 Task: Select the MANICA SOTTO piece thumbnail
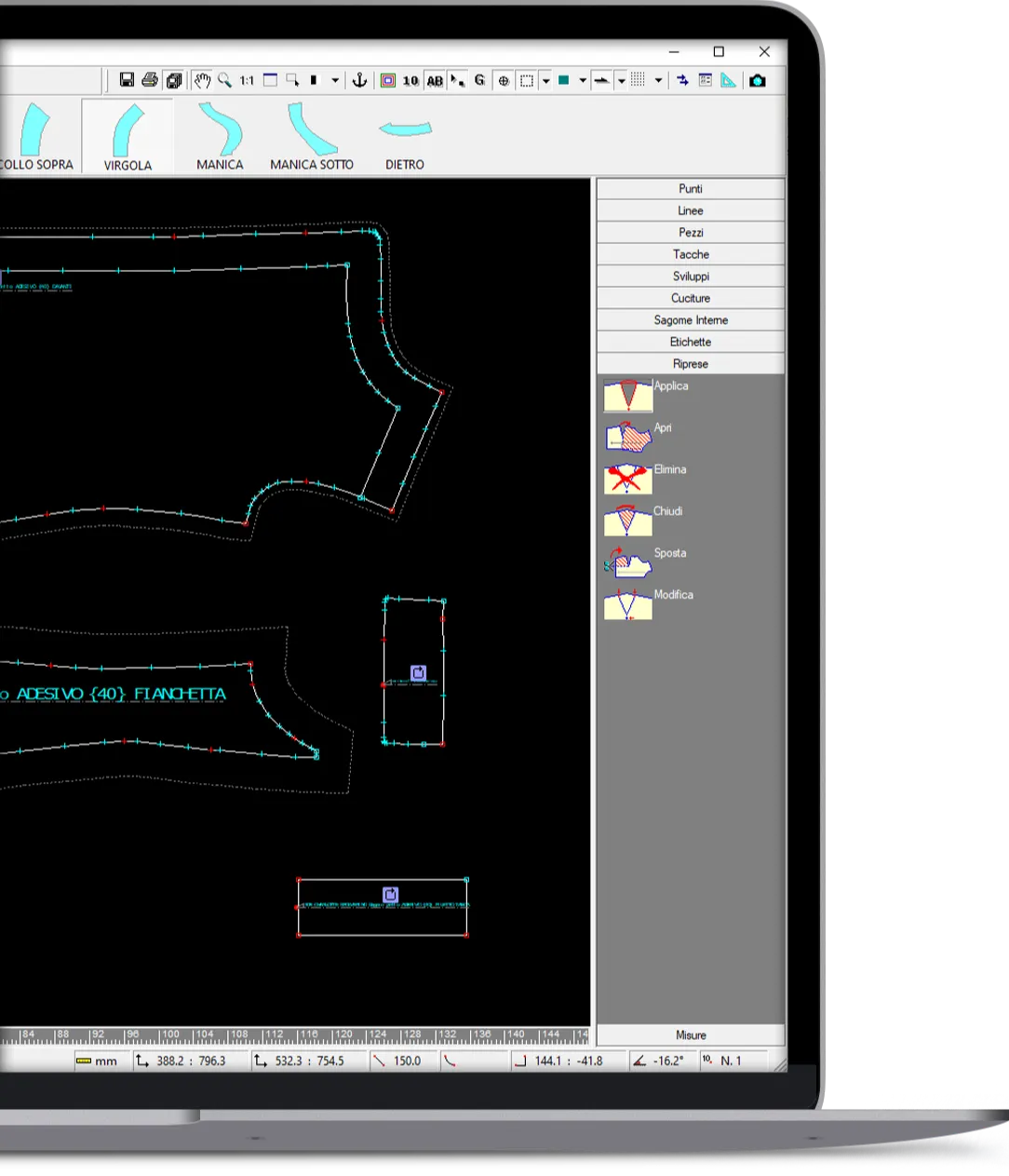tap(312, 136)
